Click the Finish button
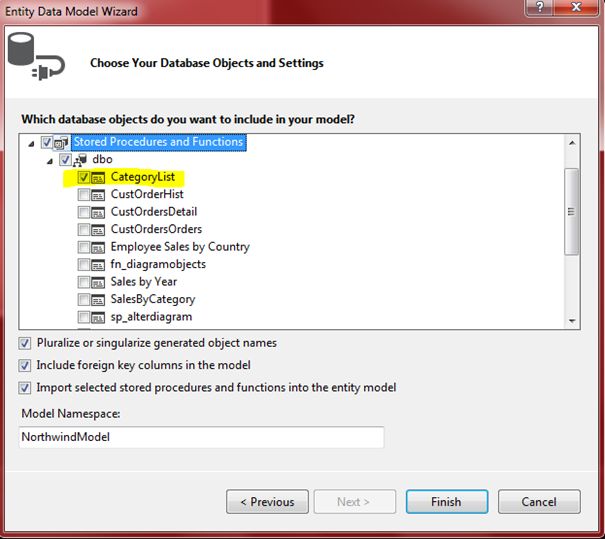The image size is (605, 539). (447, 502)
